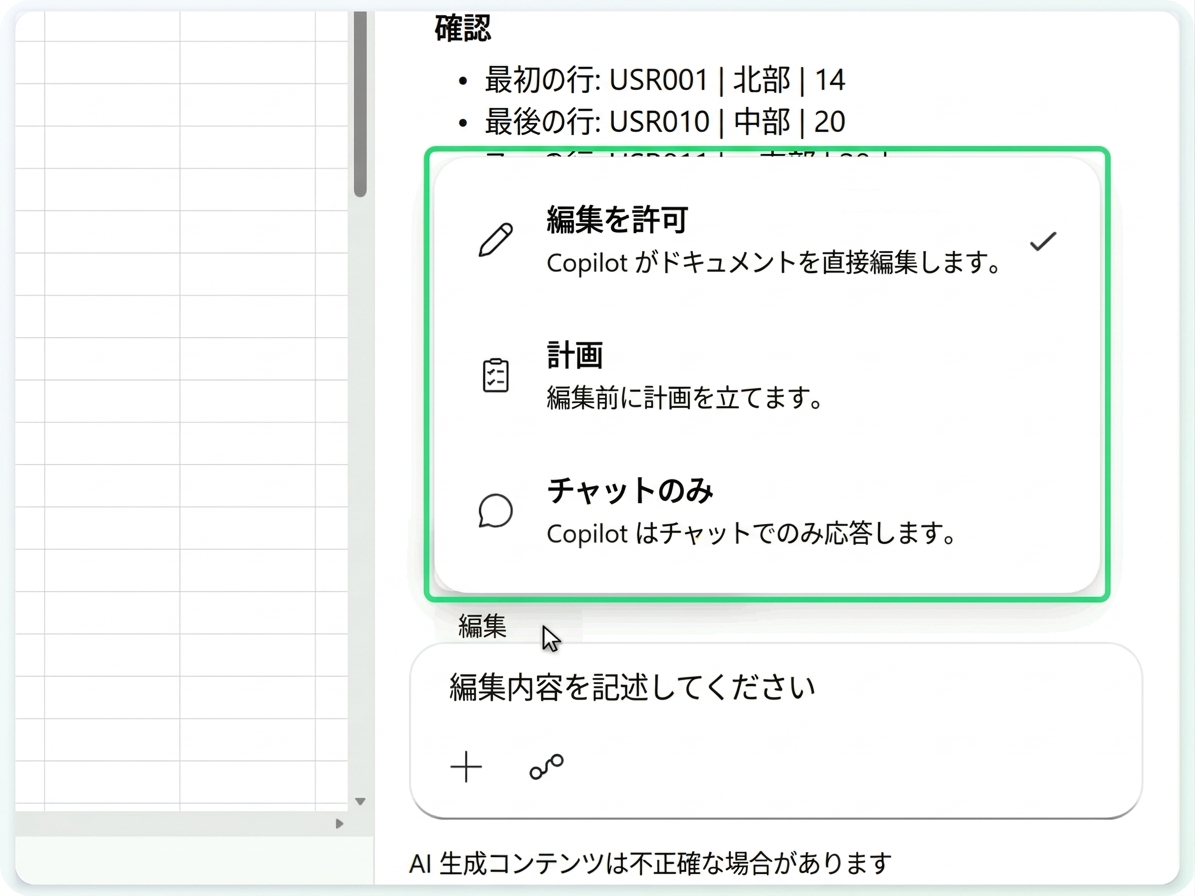This screenshot has width=1195, height=896.
Task: Click the description Copilot がドキュメントを直接編集します。
Action: coord(774,263)
